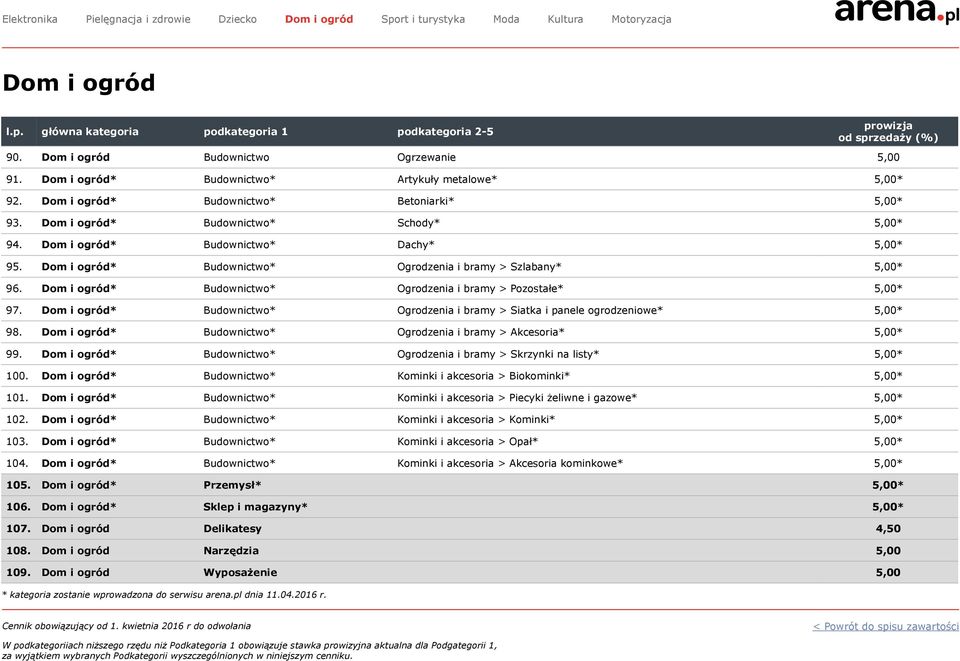
Task: Go to Sport i turystyka tab
Action: coord(423,19)
